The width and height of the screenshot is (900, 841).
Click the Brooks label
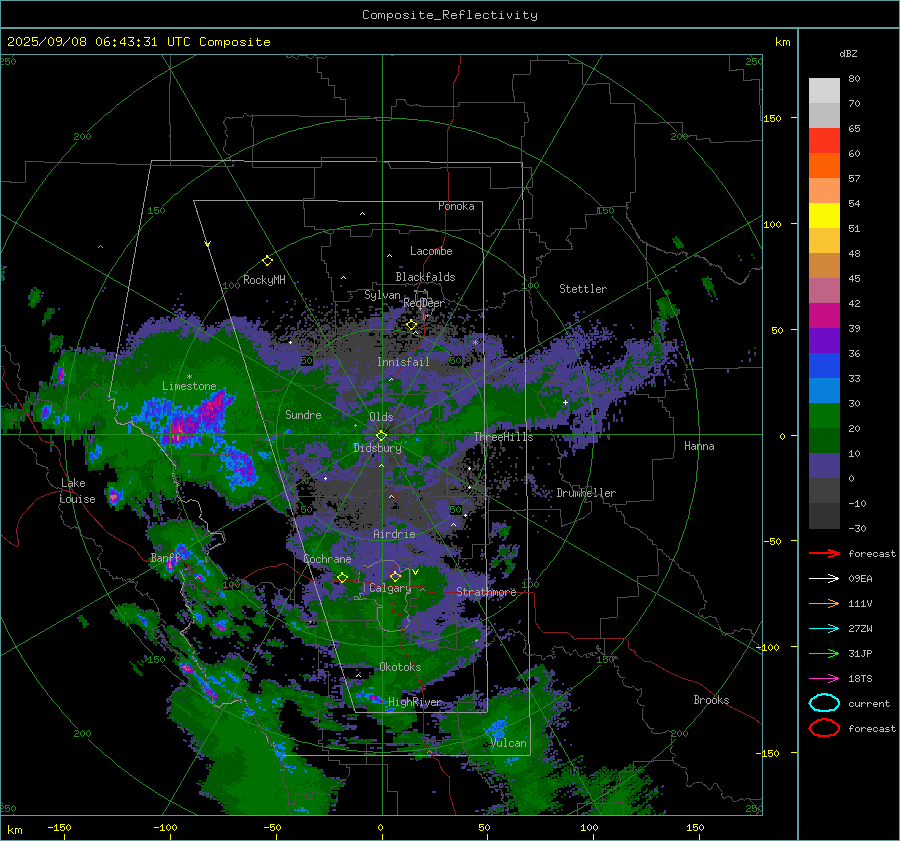point(711,700)
